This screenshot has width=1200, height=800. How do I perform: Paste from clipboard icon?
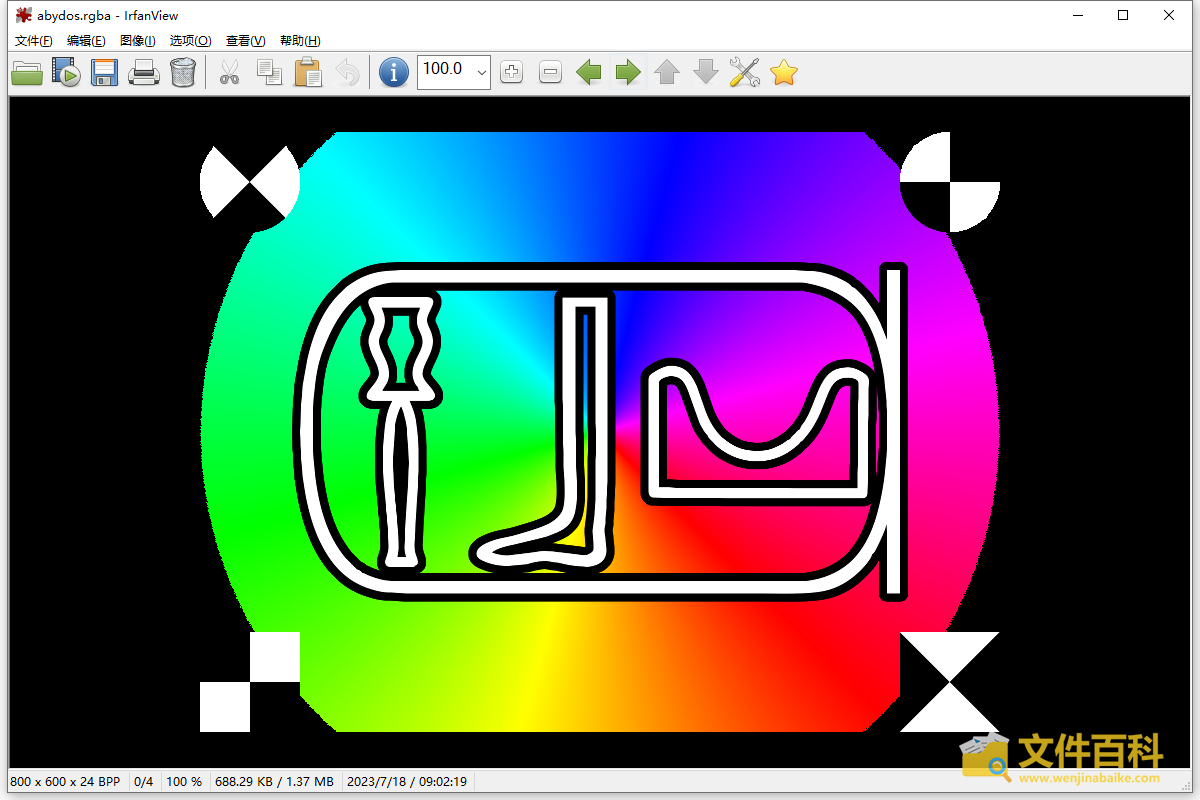coord(308,72)
